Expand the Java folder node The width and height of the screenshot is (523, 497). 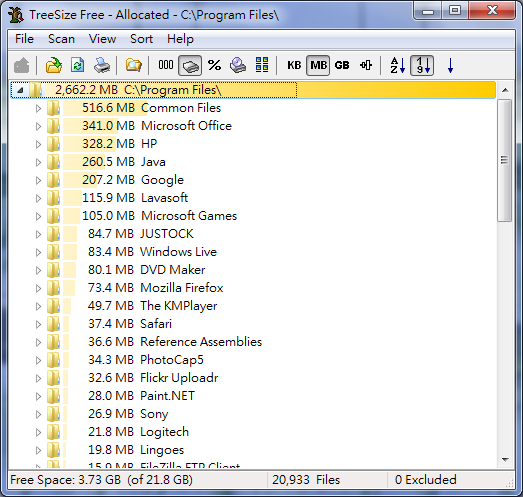coord(38,162)
